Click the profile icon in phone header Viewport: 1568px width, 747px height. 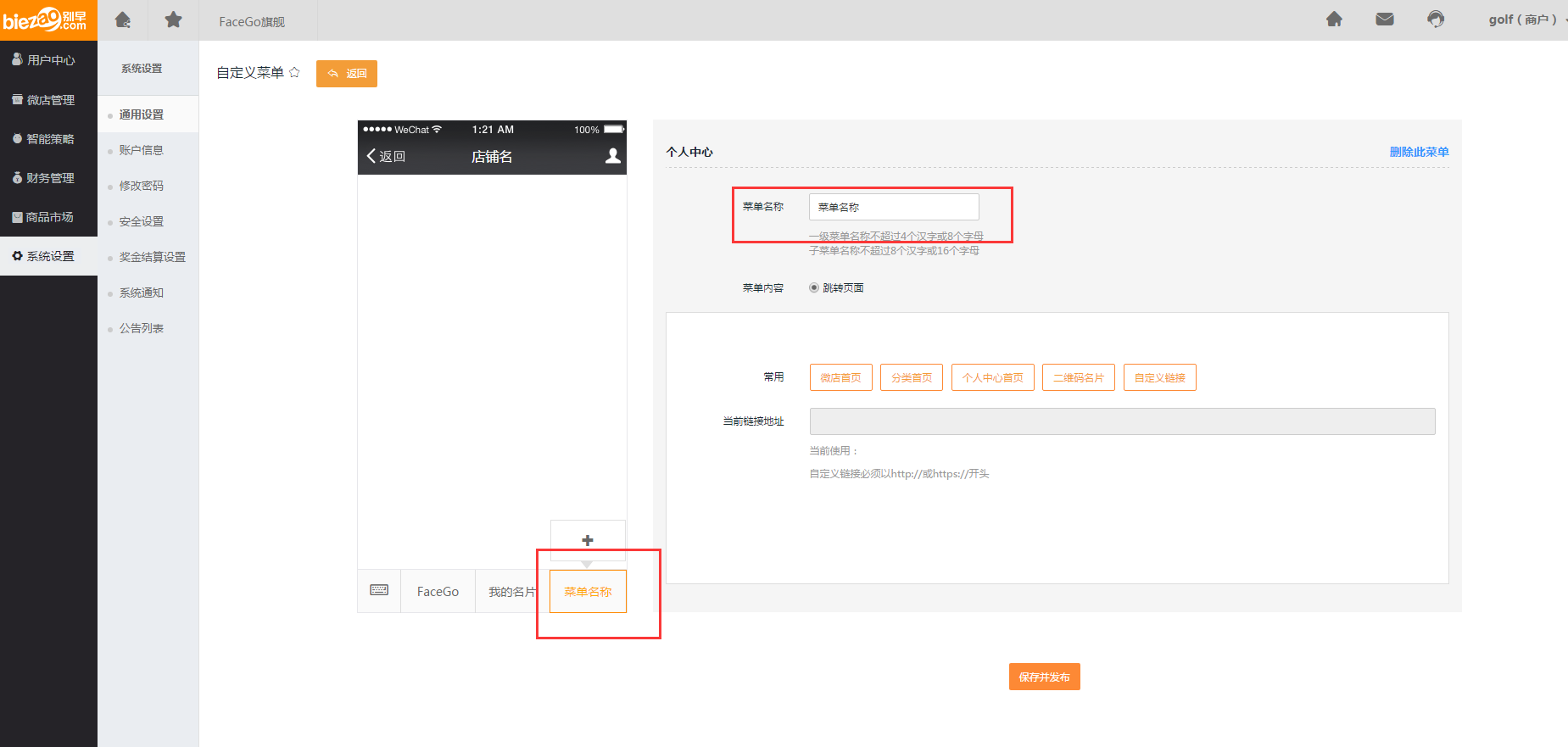[612, 156]
